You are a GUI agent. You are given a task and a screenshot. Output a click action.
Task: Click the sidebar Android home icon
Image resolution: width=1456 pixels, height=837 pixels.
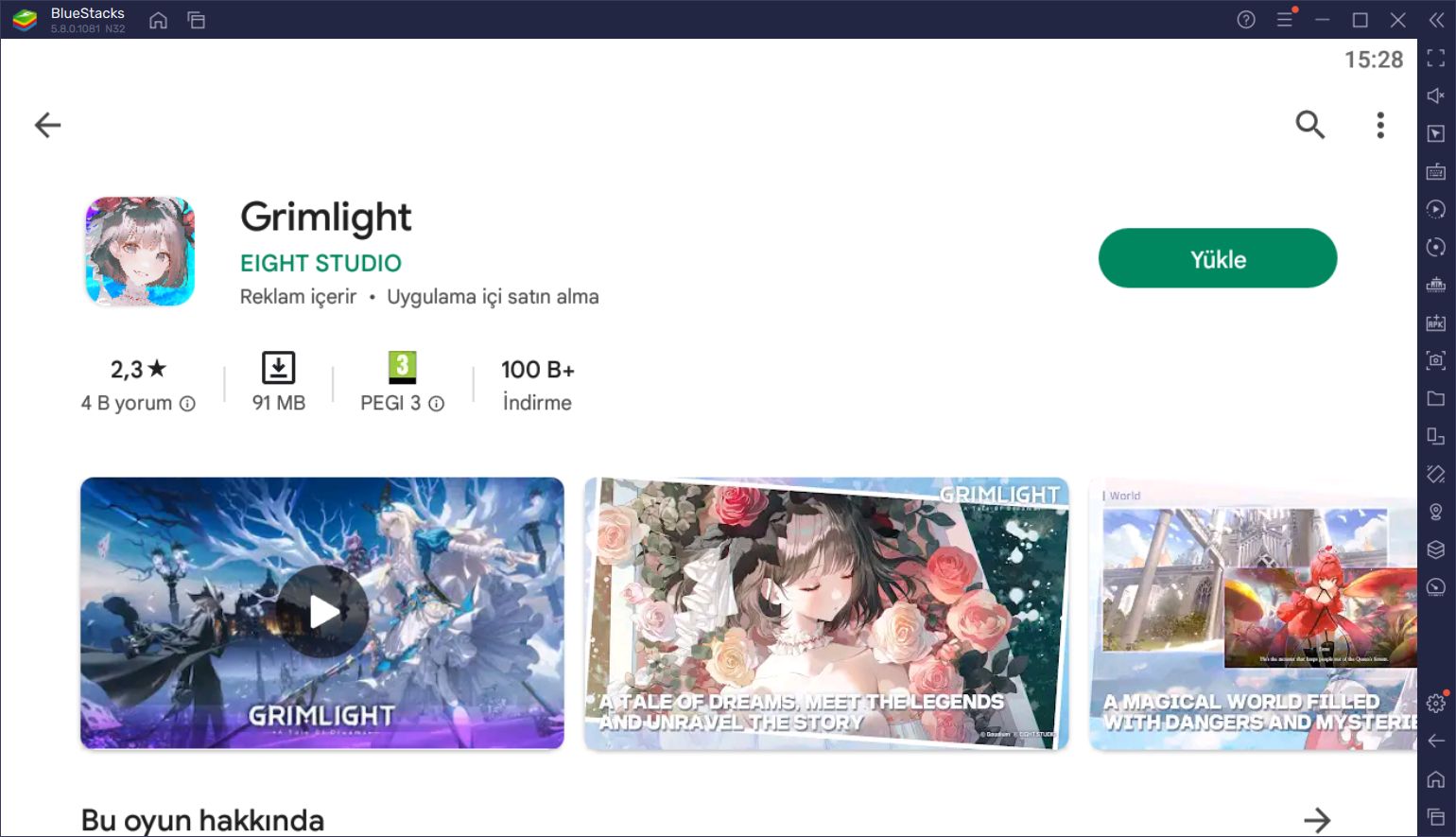coord(1435,778)
